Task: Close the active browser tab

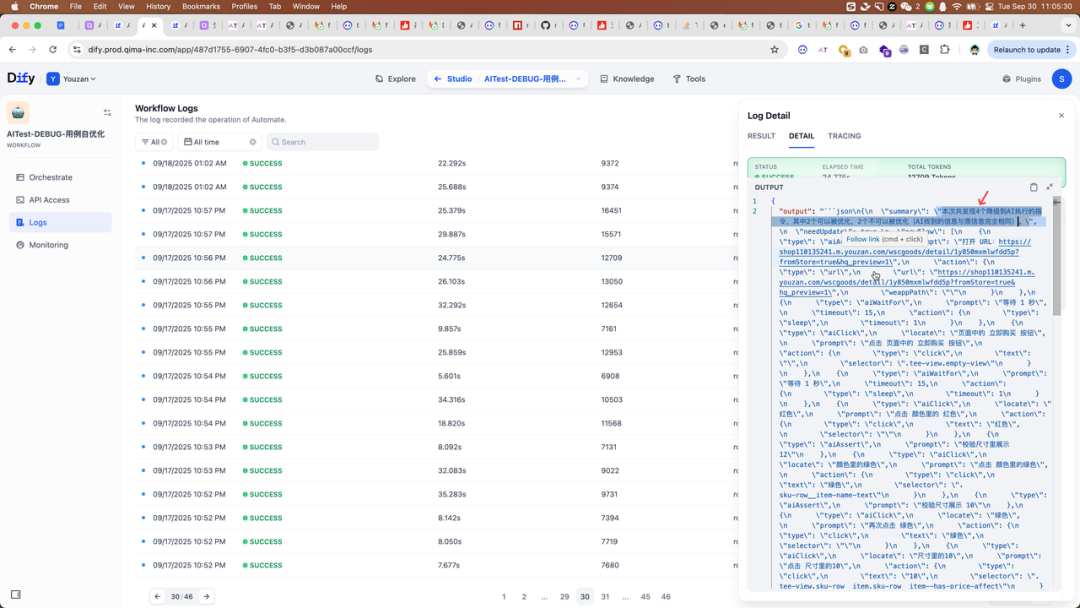Action: (x=154, y=25)
